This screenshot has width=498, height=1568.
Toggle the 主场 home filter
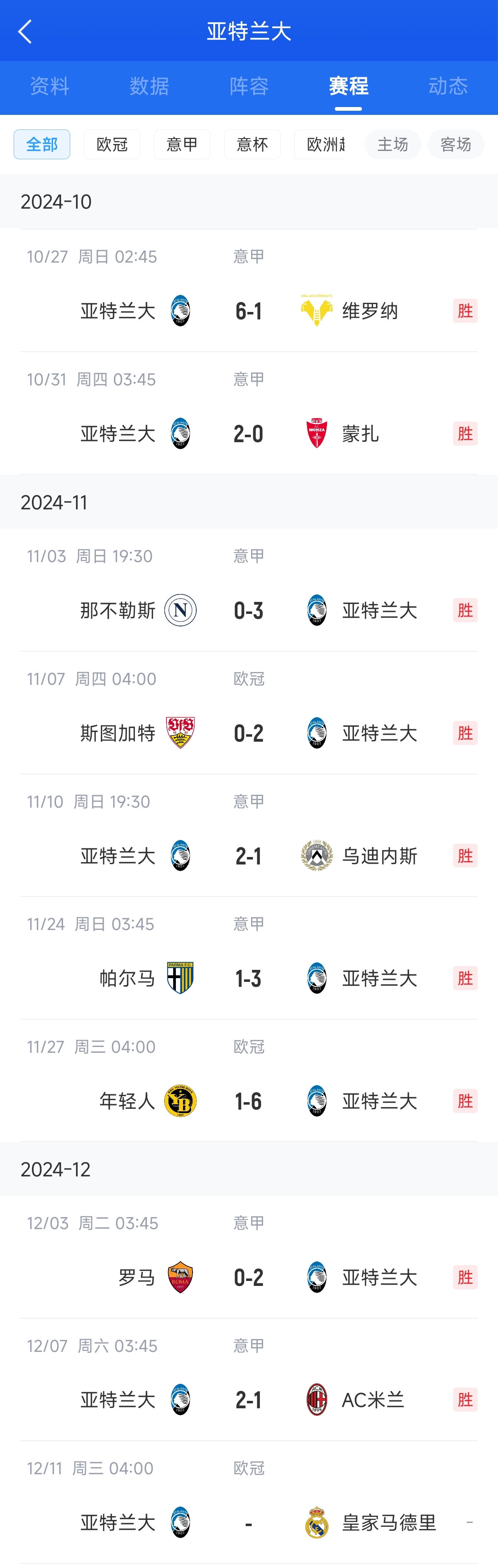(x=393, y=144)
